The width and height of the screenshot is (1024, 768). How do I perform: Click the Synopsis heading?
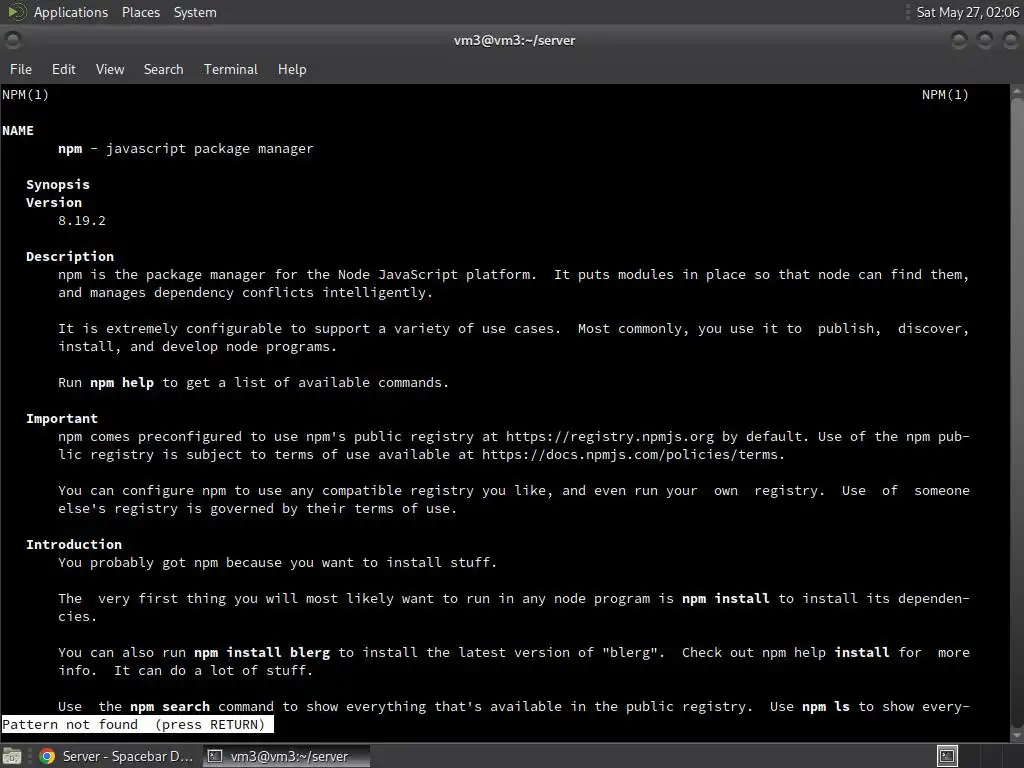pos(57,185)
